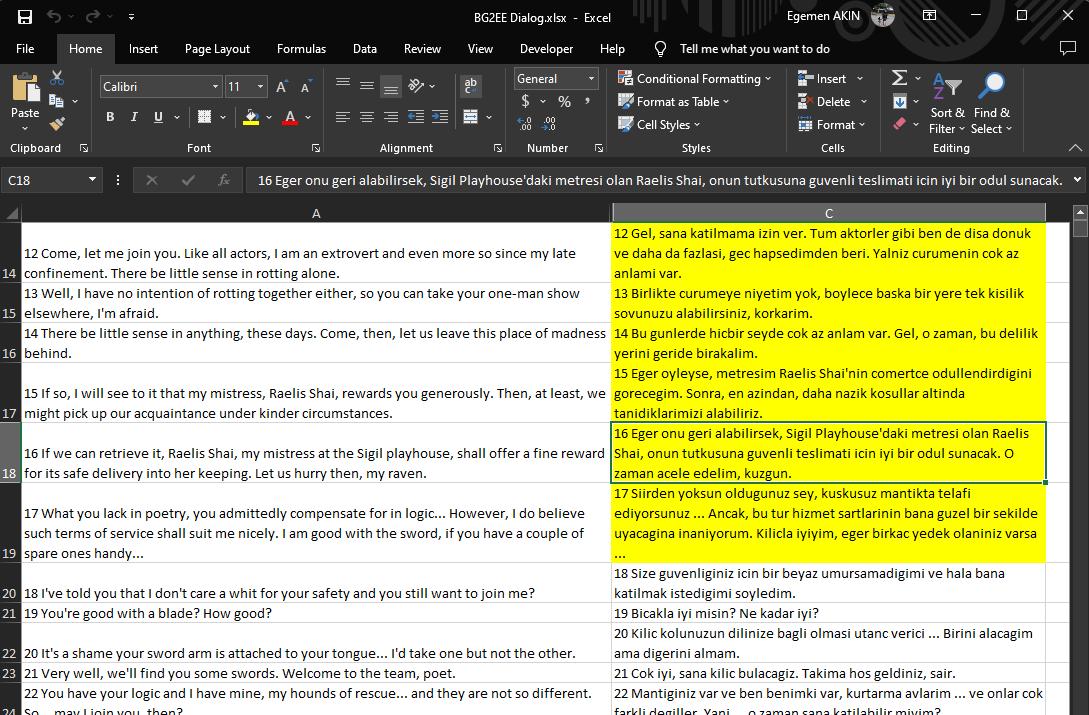This screenshot has width=1089, height=715.
Task: Toggle Wrap Text for the selected cell
Action: point(470,86)
